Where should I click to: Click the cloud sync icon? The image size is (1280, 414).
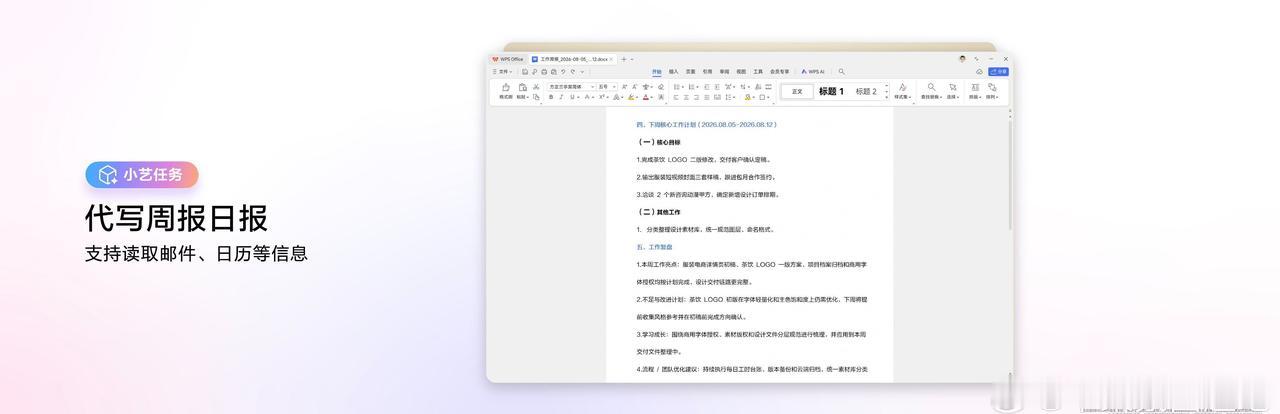(x=979, y=72)
